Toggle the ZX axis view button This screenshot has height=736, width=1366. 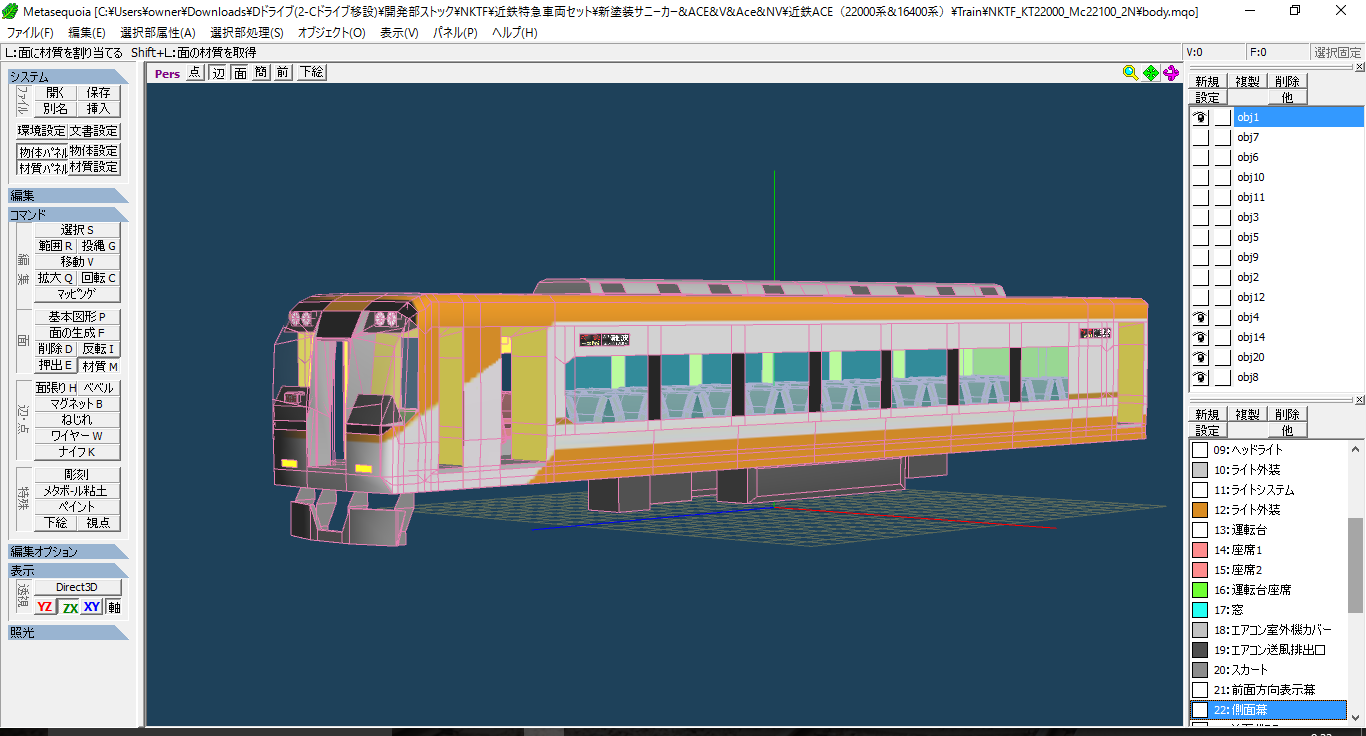pos(69,607)
